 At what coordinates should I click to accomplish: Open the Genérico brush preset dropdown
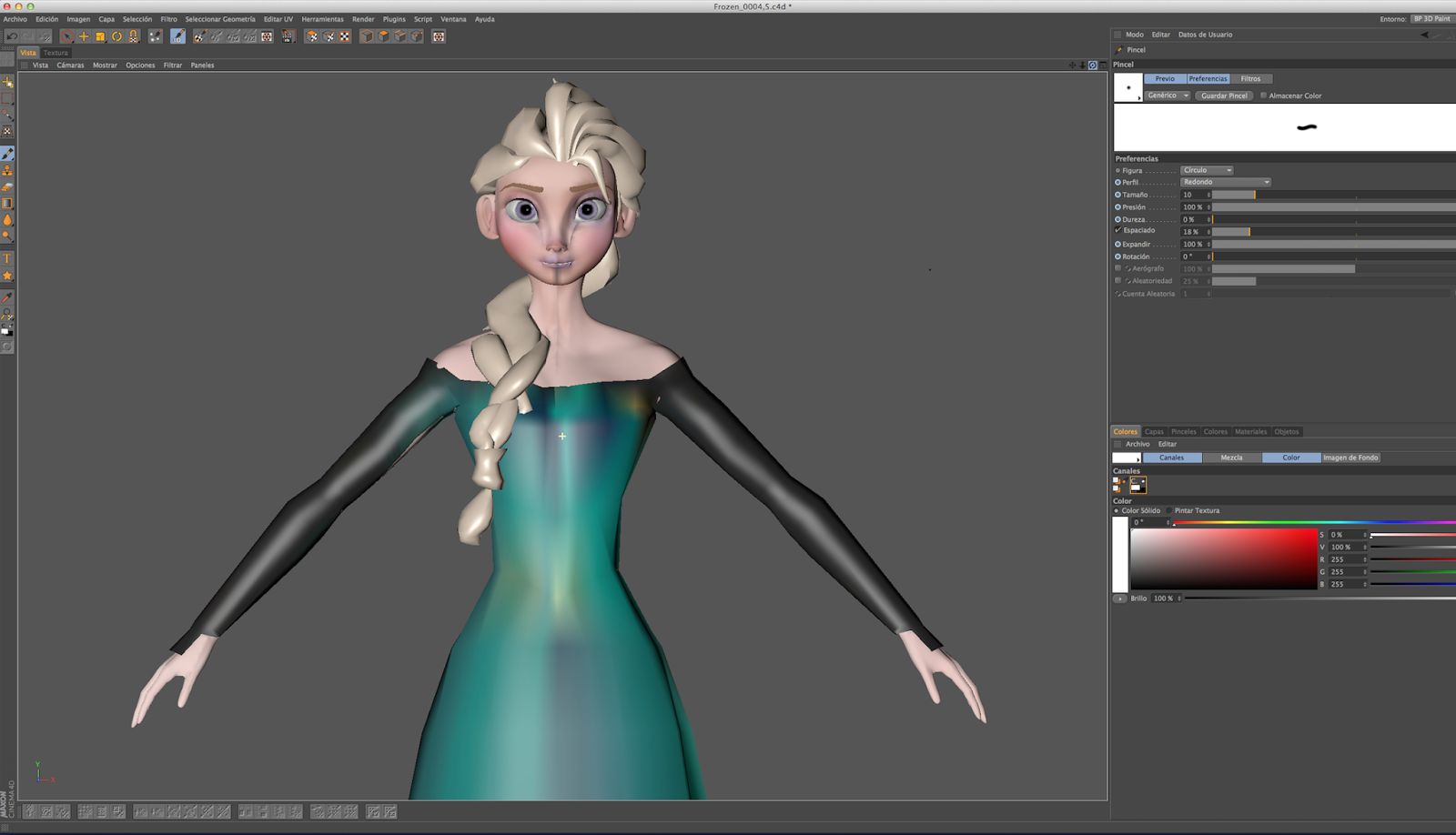(x=1168, y=96)
